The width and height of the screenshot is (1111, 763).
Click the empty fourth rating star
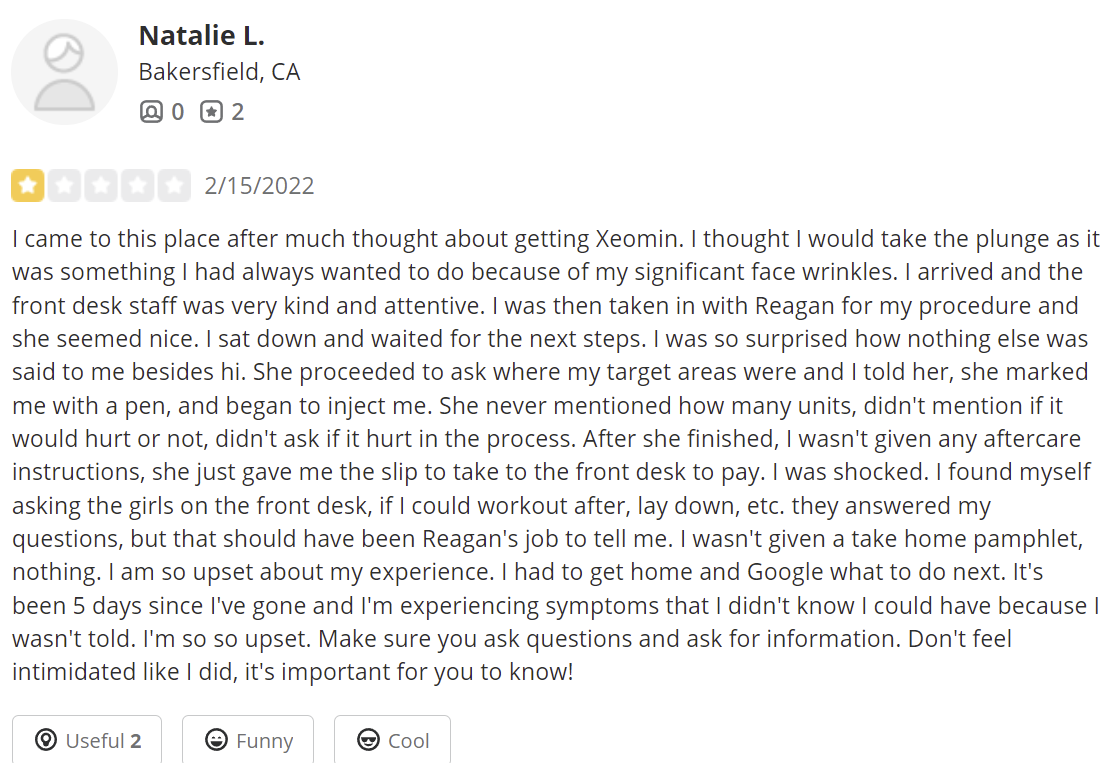(138, 186)
